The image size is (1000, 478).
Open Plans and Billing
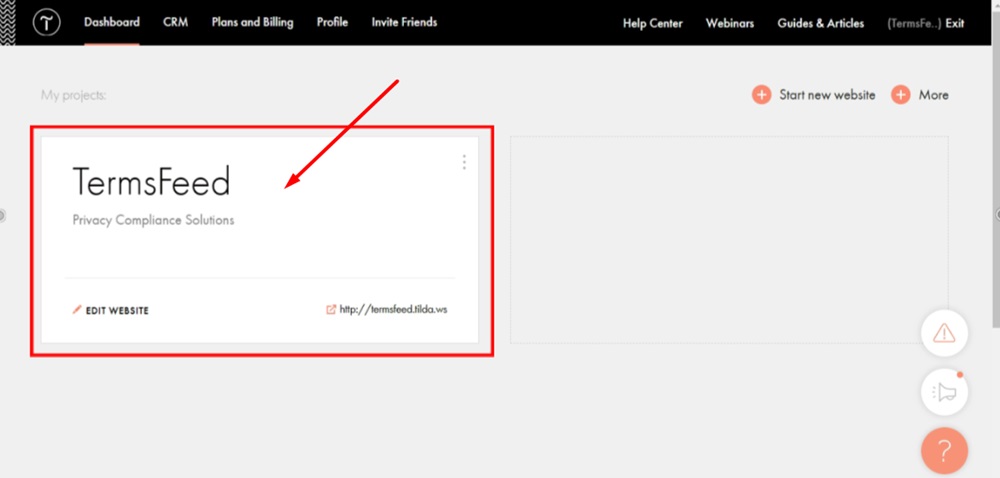[253, 22]
